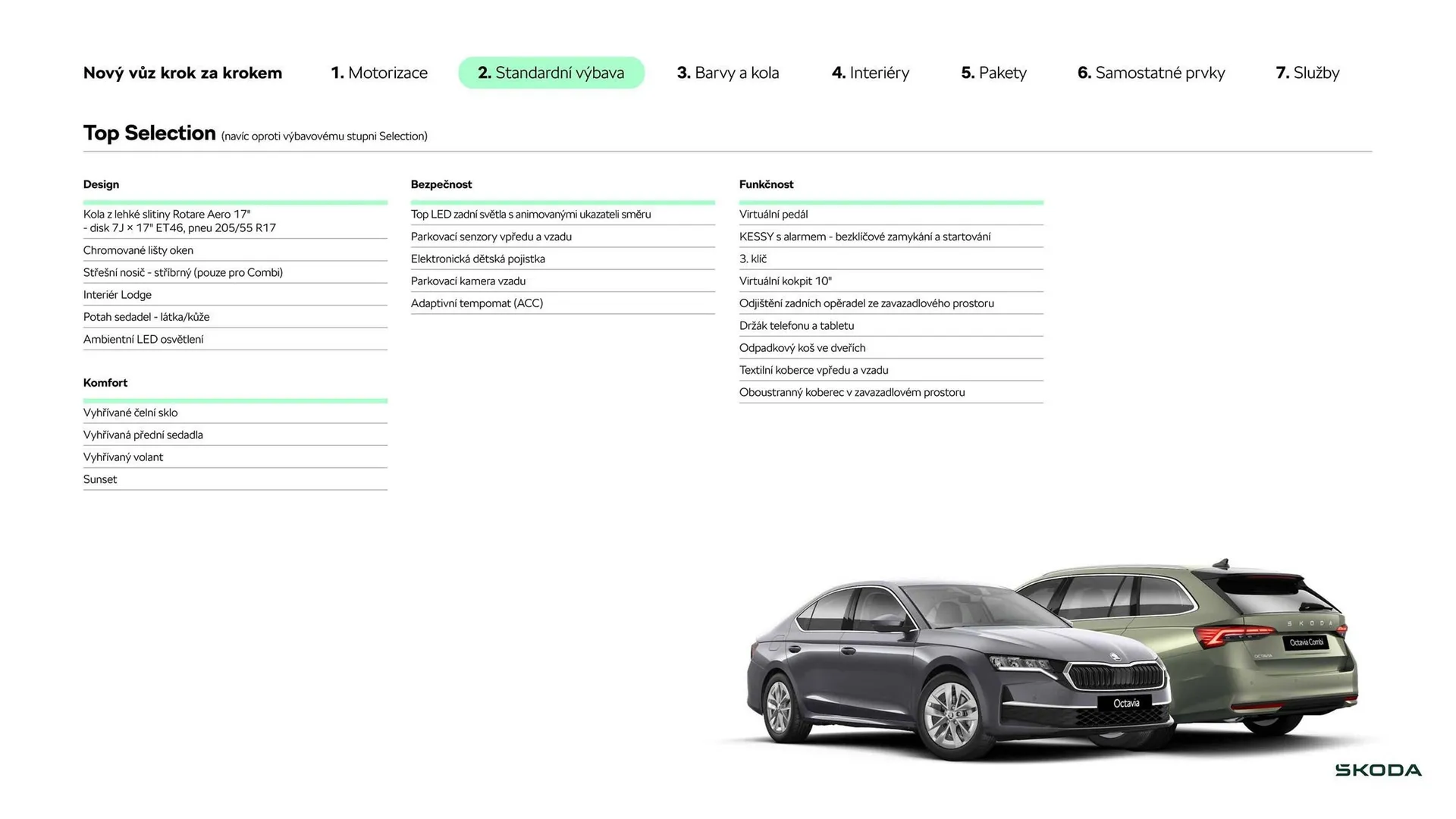This screenshot has height=819, width=1456.
Task: Click 'Odjištění zadních opěradel' row
Action: pos(891,303)
